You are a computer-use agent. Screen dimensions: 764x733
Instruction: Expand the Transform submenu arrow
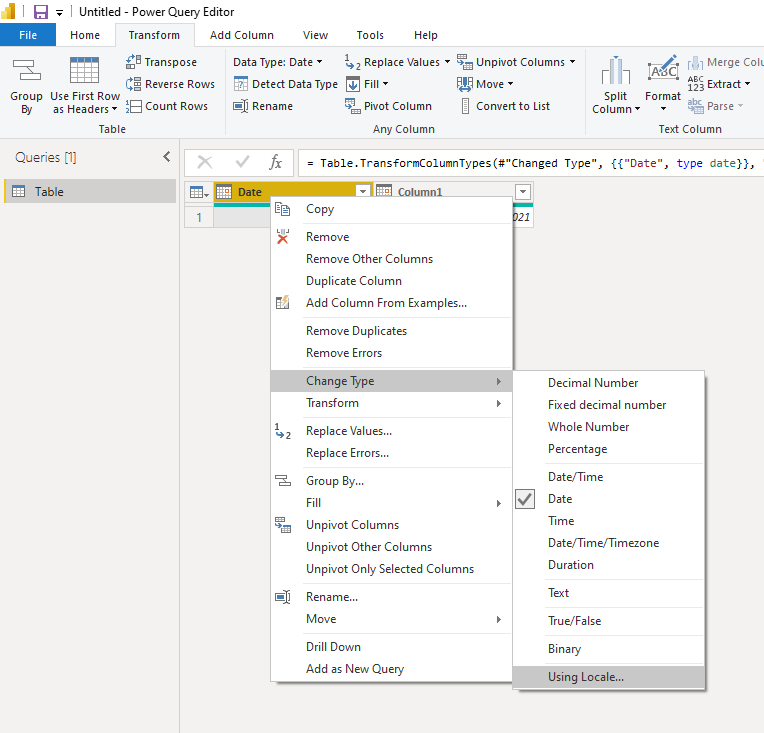click(498, 404)
